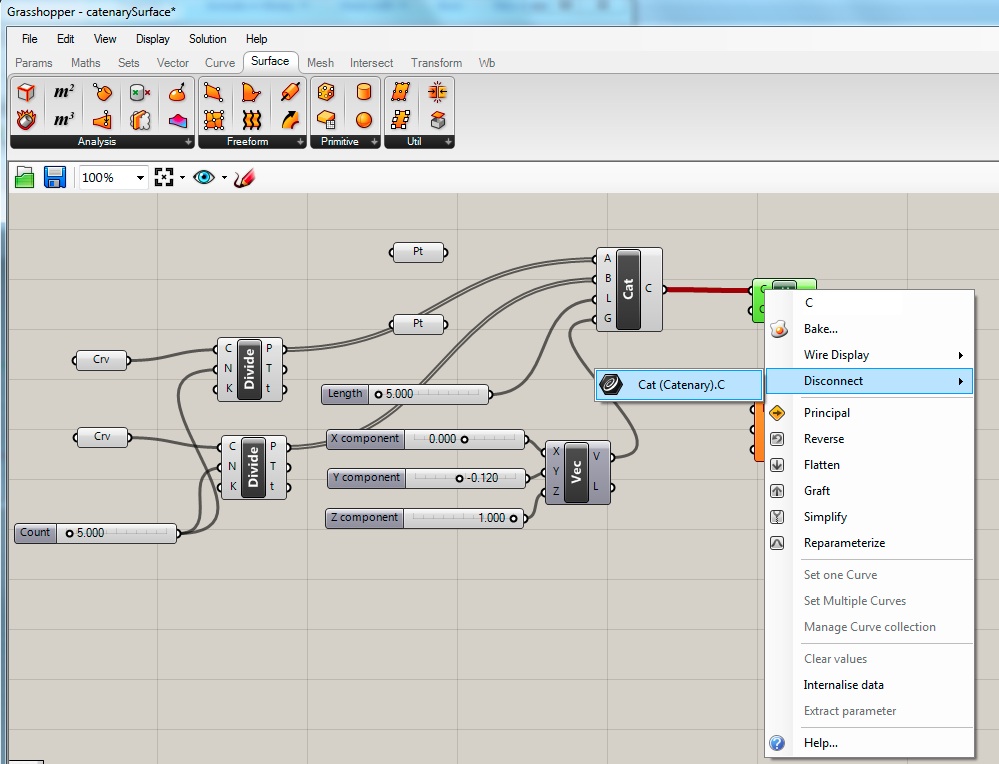
Task: Switch to the Mesh tab
Action: coord(320,63)
